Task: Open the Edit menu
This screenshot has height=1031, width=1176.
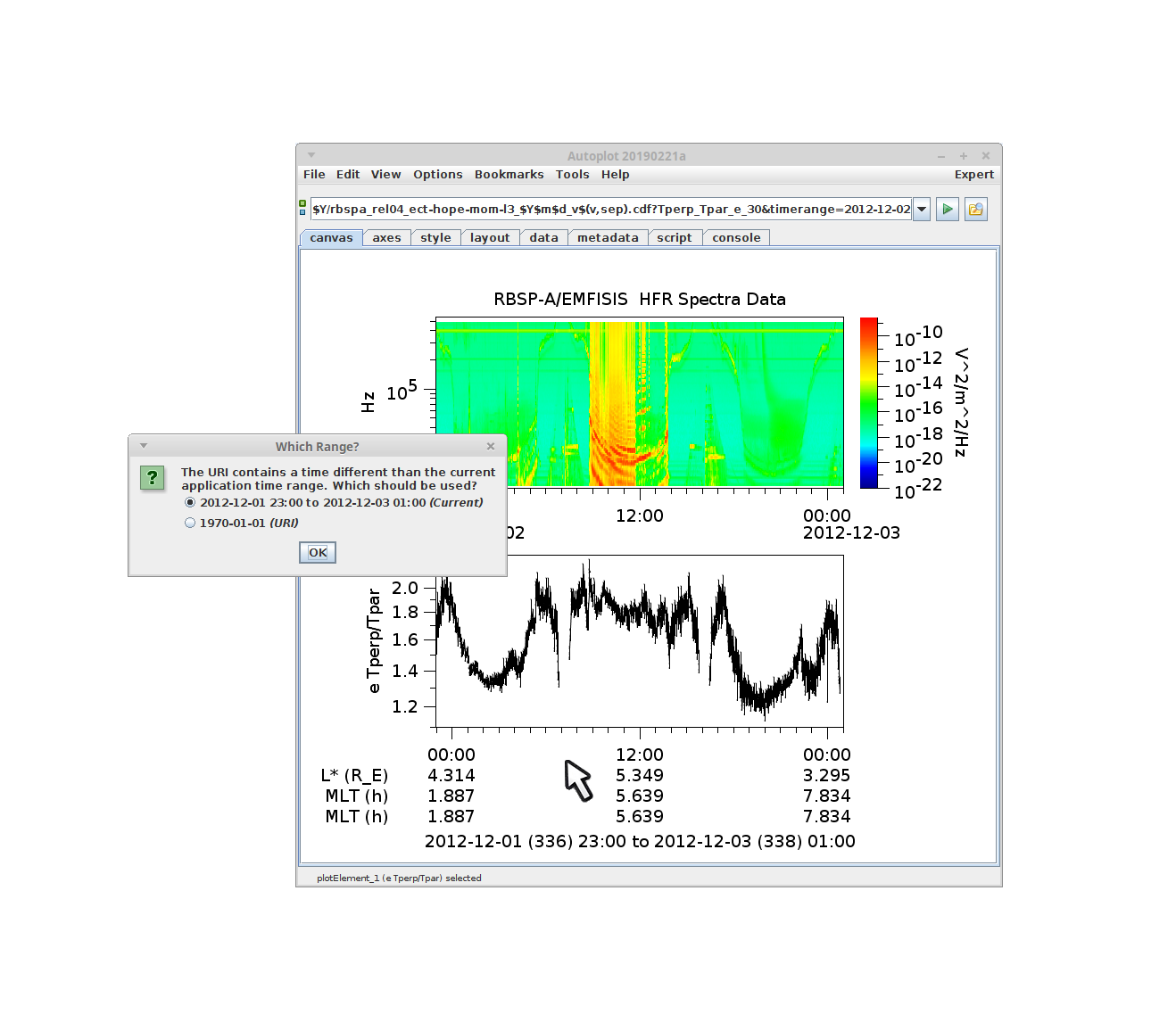Action: tap(348, 175)
